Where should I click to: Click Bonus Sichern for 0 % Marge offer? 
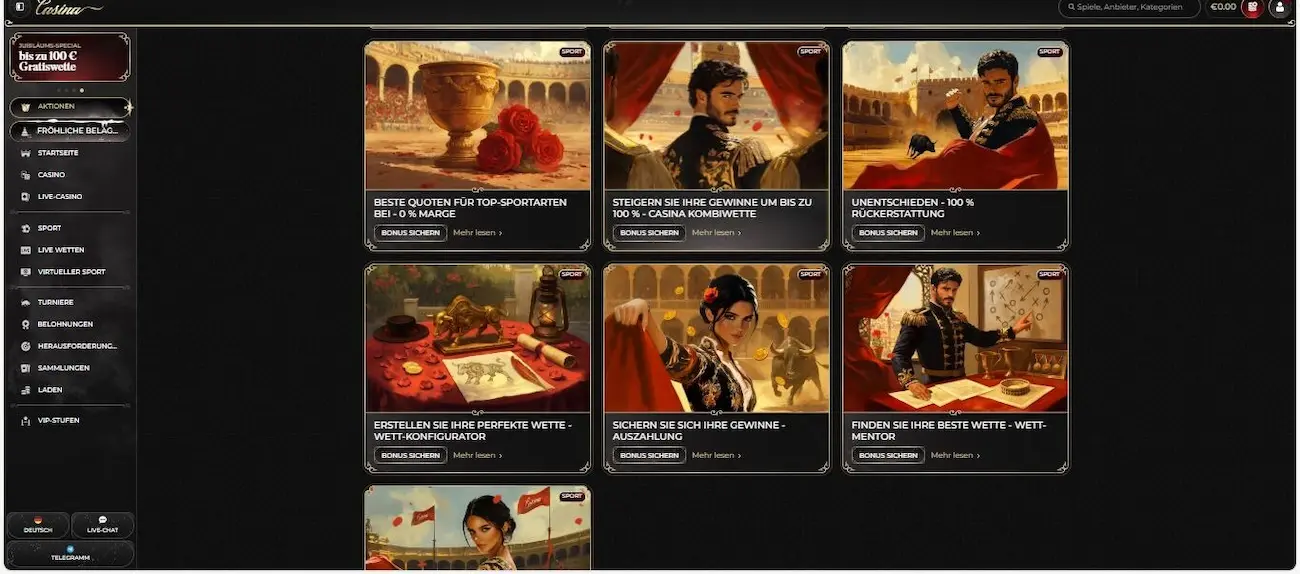[x=410, y=233]
